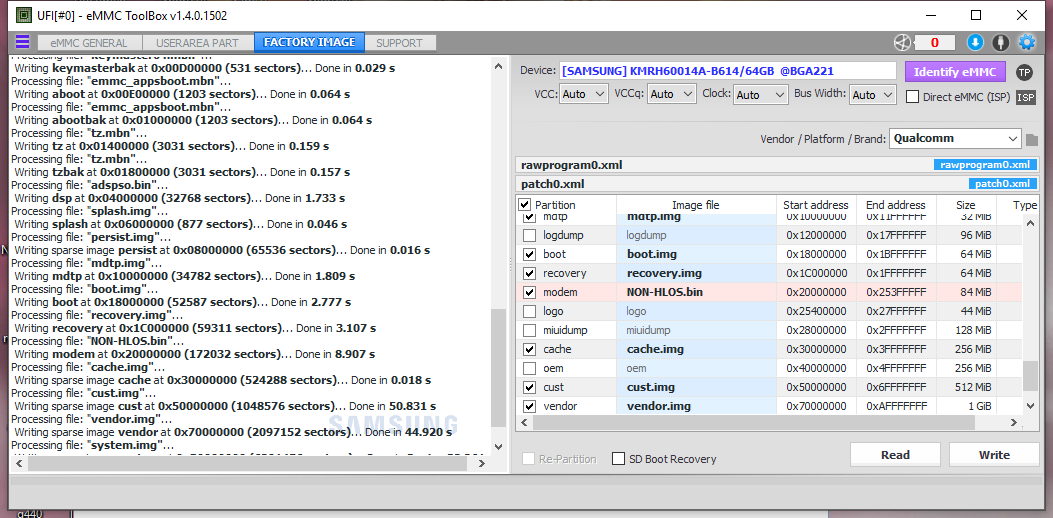This screenshot has height=518, width=1053.
Task: Click the round TP icon
Action: pos(1024,72)
